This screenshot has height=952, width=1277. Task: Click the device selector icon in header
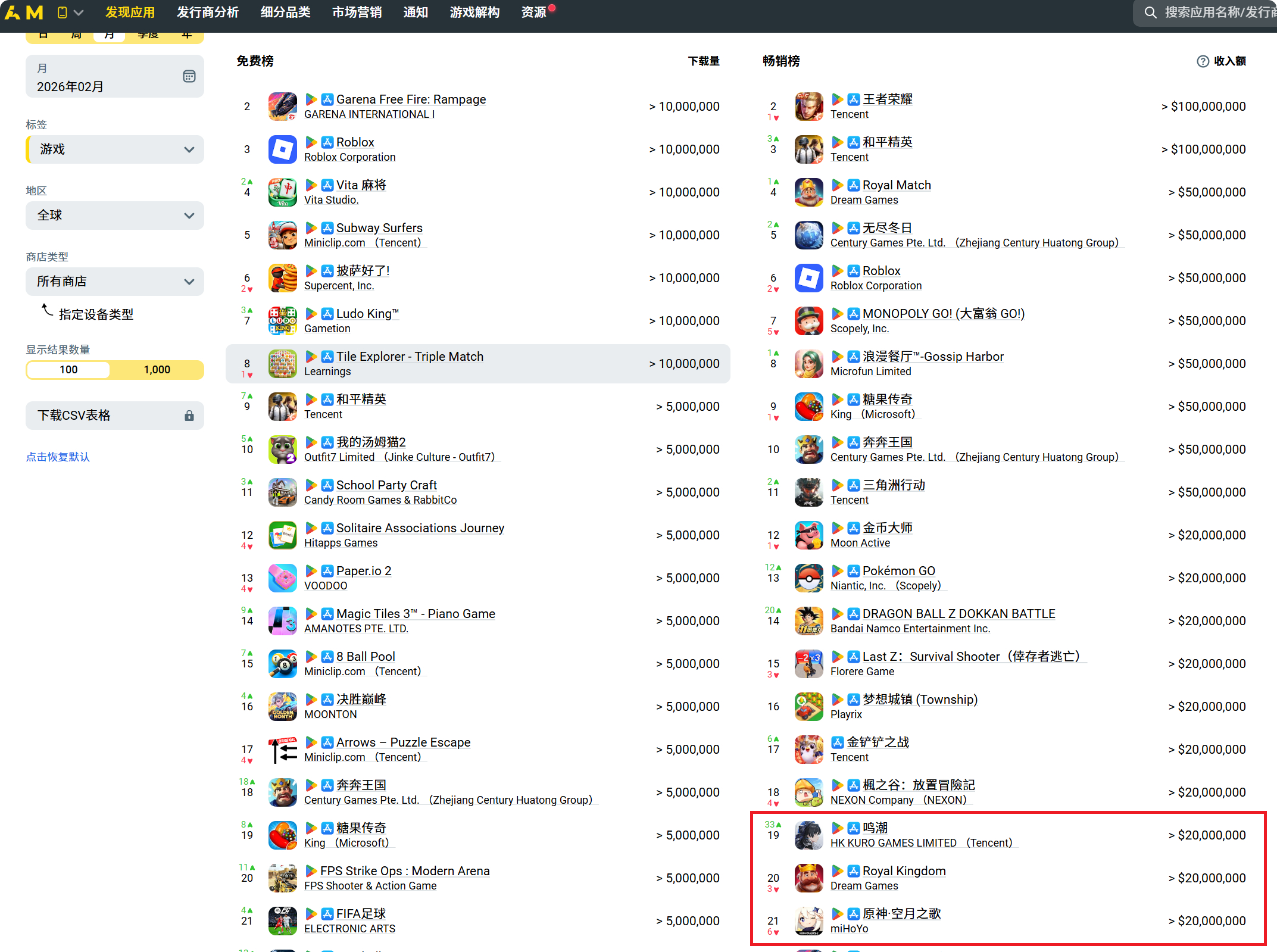pos(63,13)
